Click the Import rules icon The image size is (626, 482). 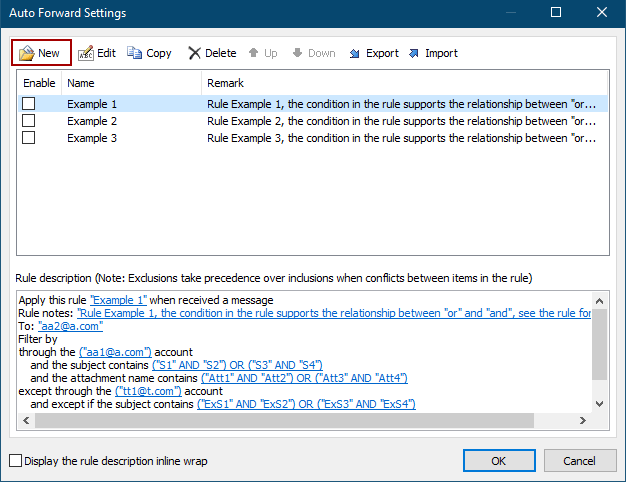click(x=414, y=53)
